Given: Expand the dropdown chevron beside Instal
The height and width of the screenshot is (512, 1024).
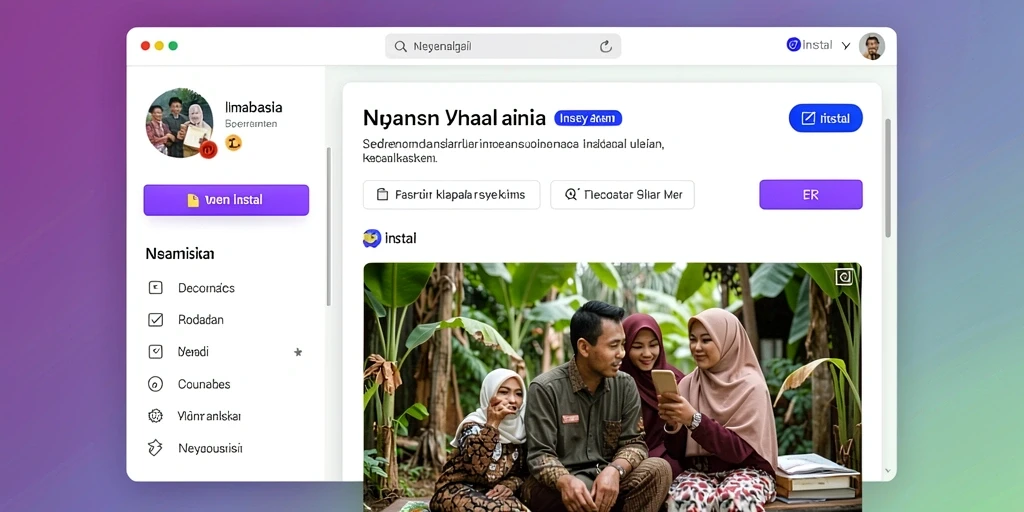Looking at the screenshot, I should [846, 46].
